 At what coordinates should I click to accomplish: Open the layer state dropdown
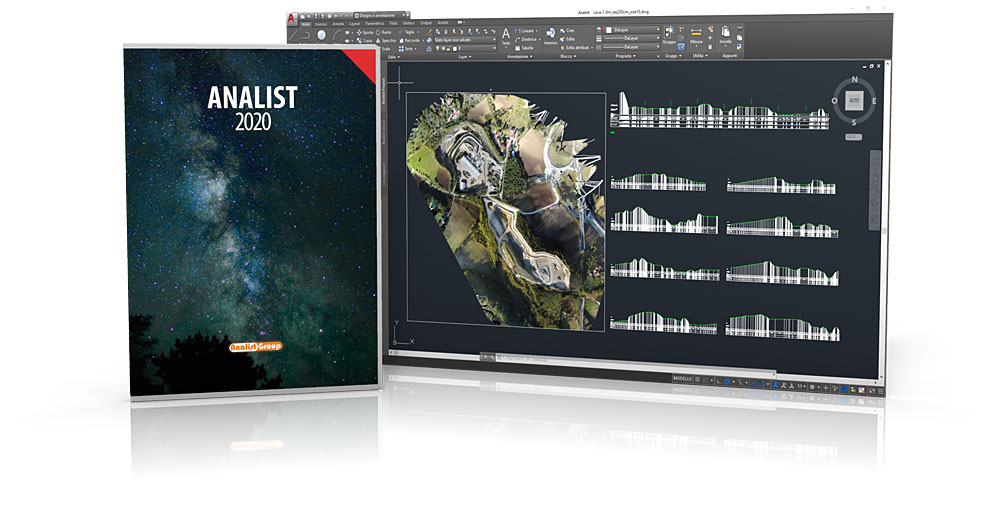(x=465, y=40)
